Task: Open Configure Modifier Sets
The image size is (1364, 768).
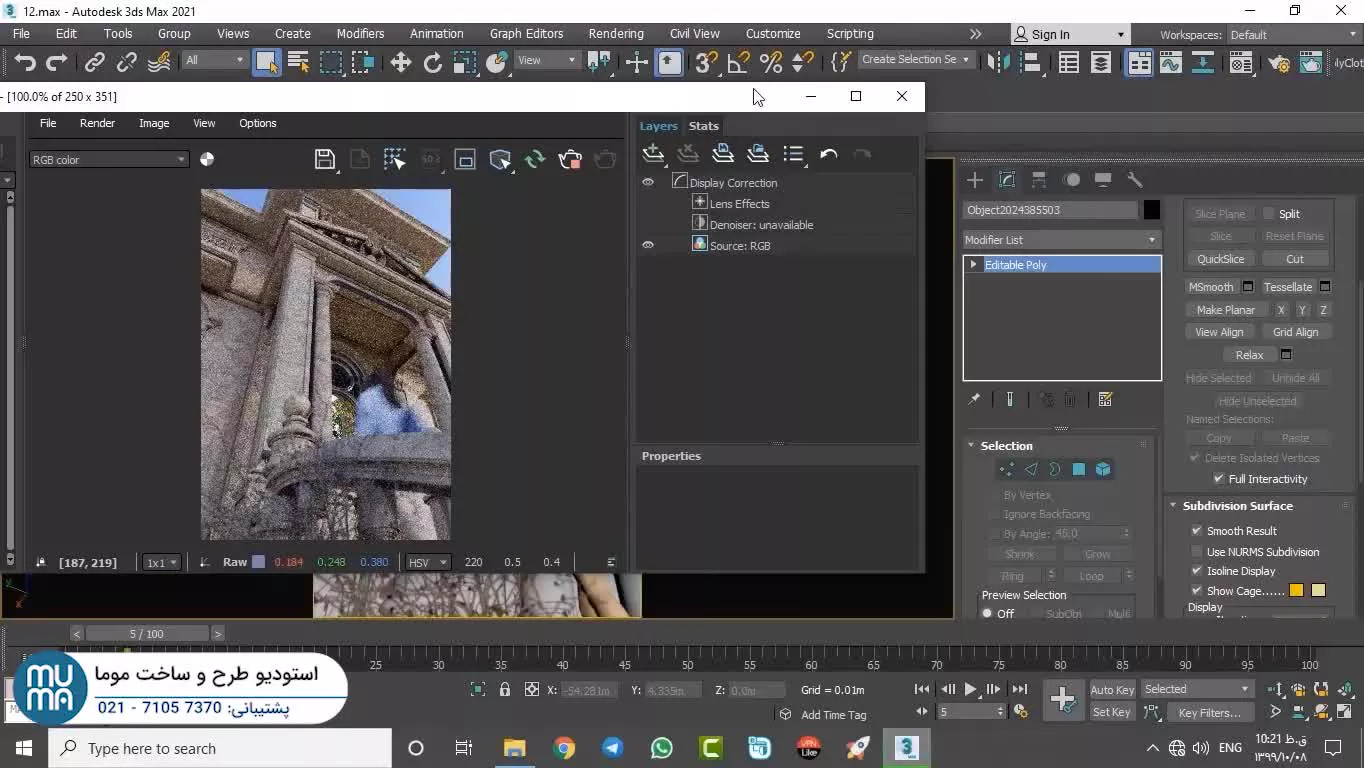Action: (1105, 399)
